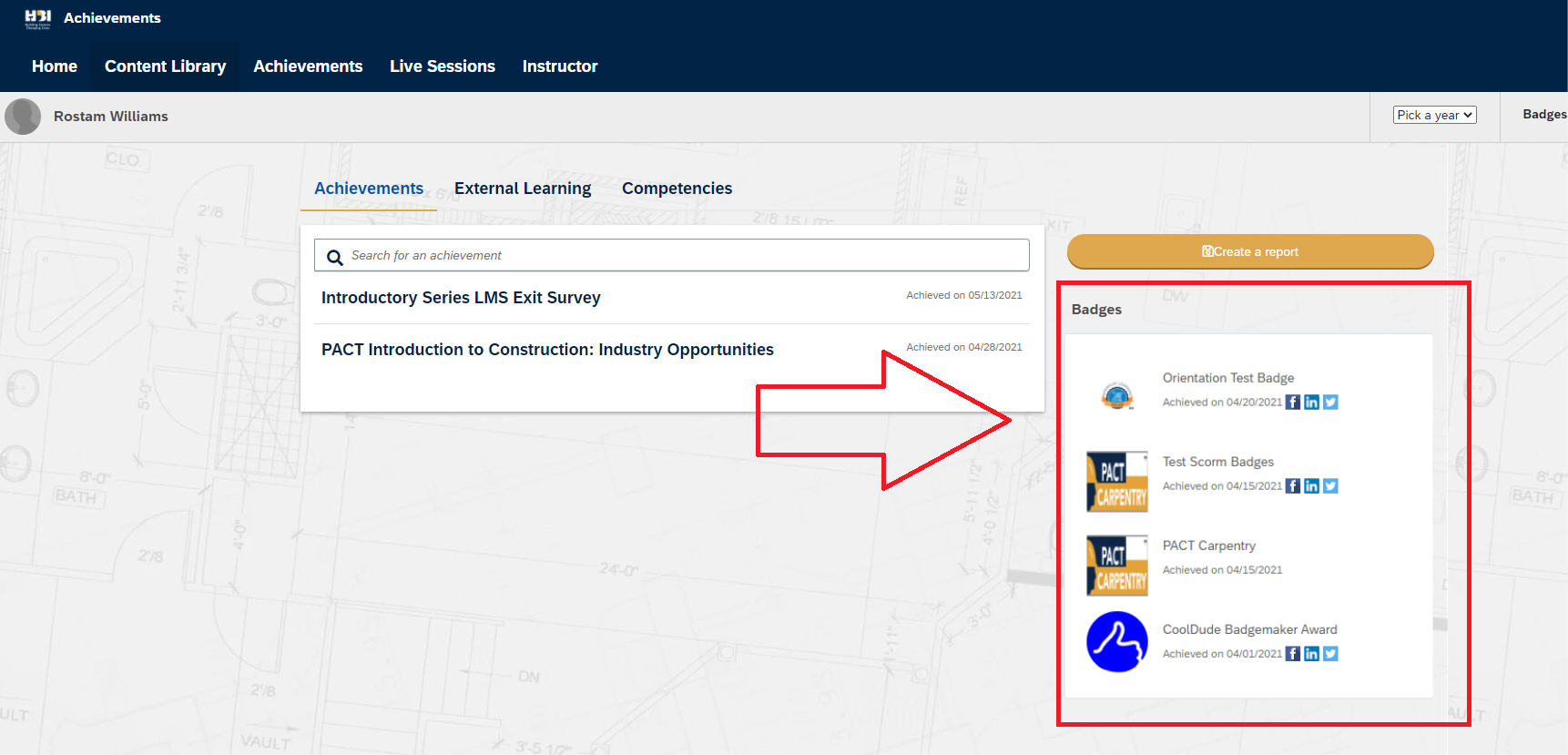Go to Live Sessions in navigation
Image resolution: width=1568 pixels, height=755 pixels.
(443, 66)
